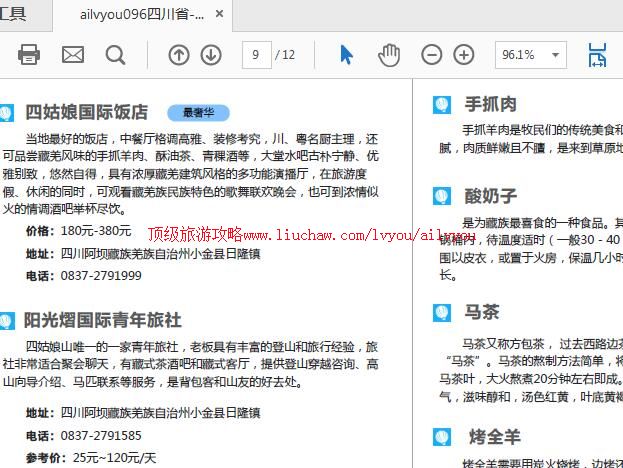This screenshot has width=623, height=468.
Task: Switch to the 工具 tab
Action: pyautogui.click(x=14, y=15)
